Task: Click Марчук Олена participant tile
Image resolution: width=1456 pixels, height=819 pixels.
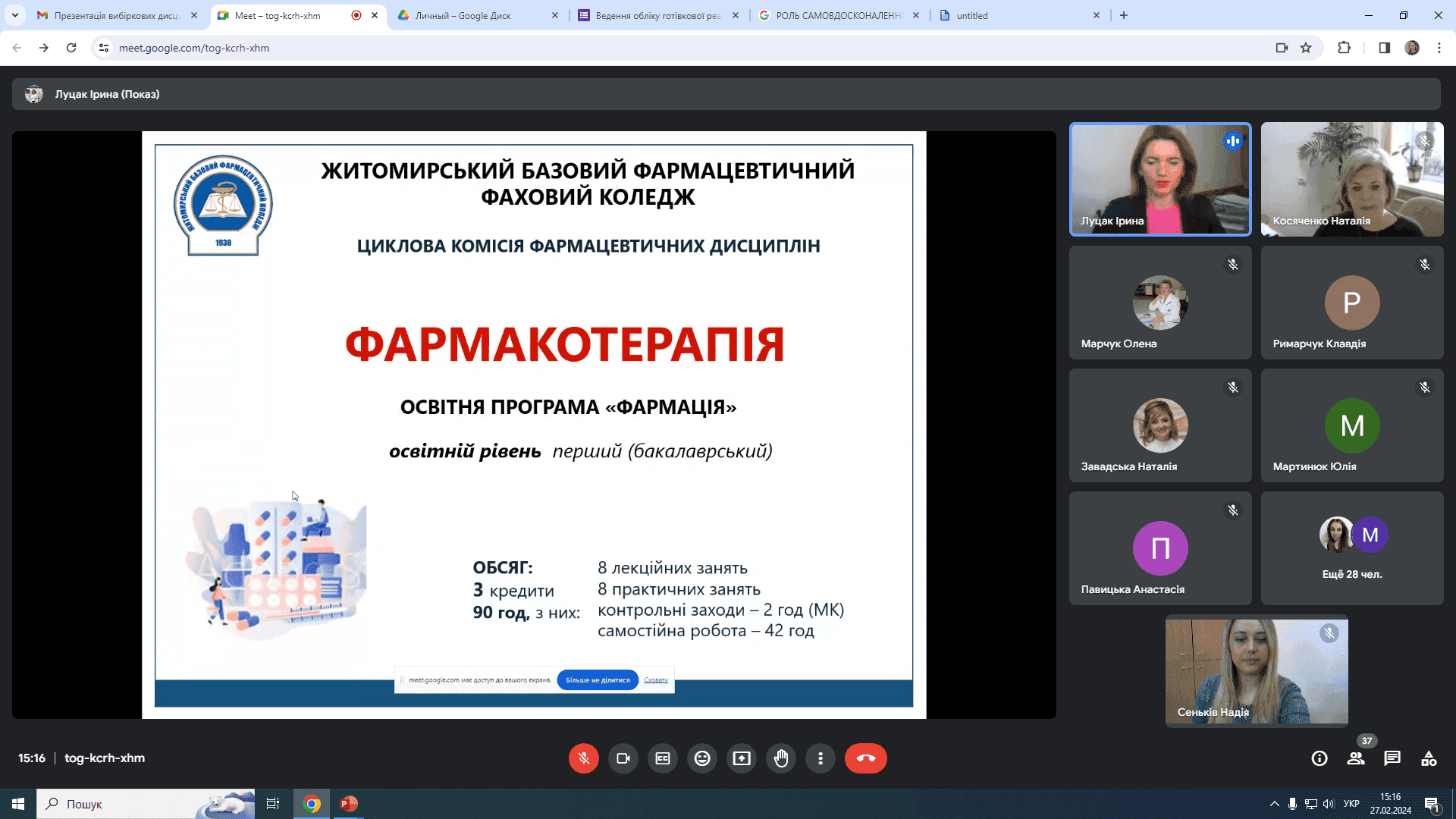Action: pyautogui.click(x=1160, y=303)
